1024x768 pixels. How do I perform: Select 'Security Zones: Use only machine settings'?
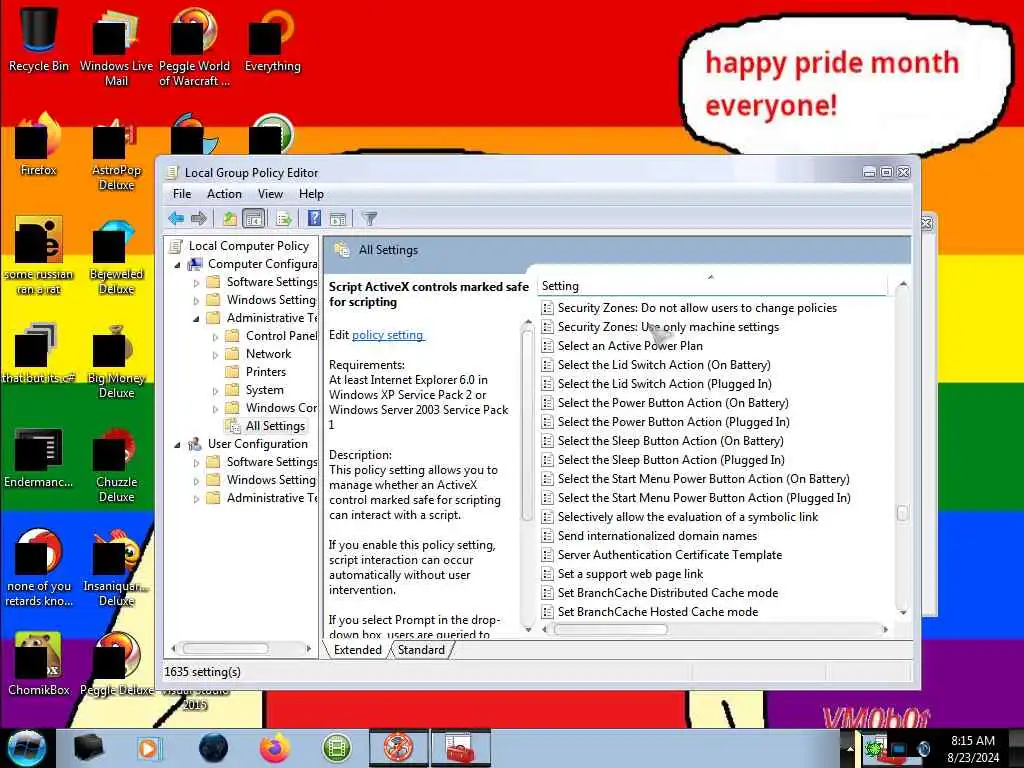[668, 327]
